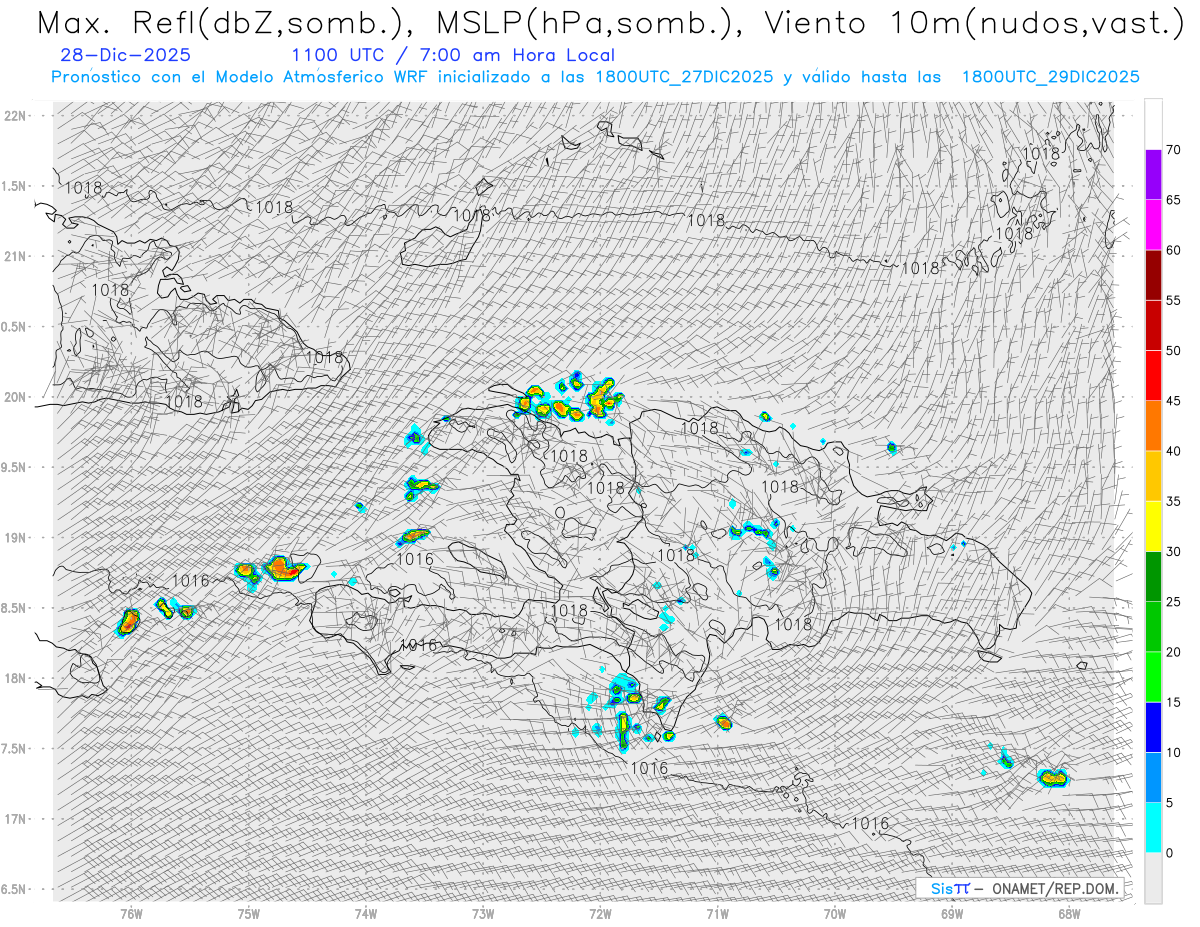This screenshot has height=927, width=1200.
Task: Click the colorbar tick label 50
Action: pyautogui.click(x=1173, y=351)
